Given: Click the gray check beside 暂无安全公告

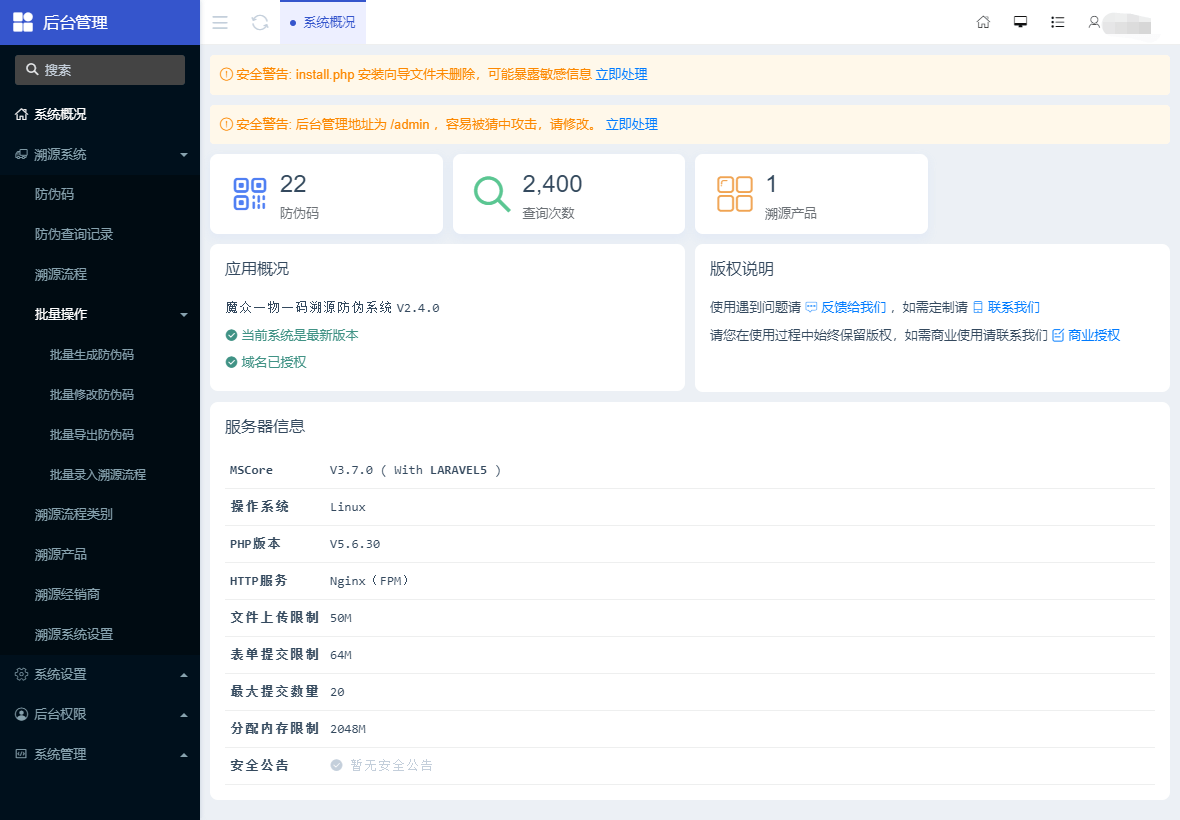Looking at the screenshot, I should coord(336,765).
